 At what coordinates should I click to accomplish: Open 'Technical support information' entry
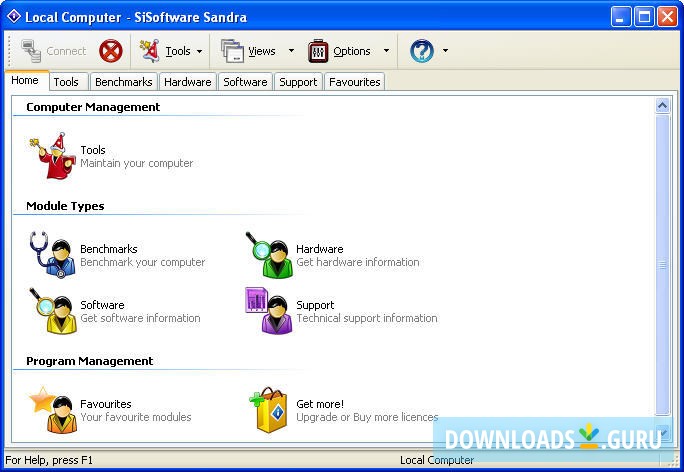[367, 318]
